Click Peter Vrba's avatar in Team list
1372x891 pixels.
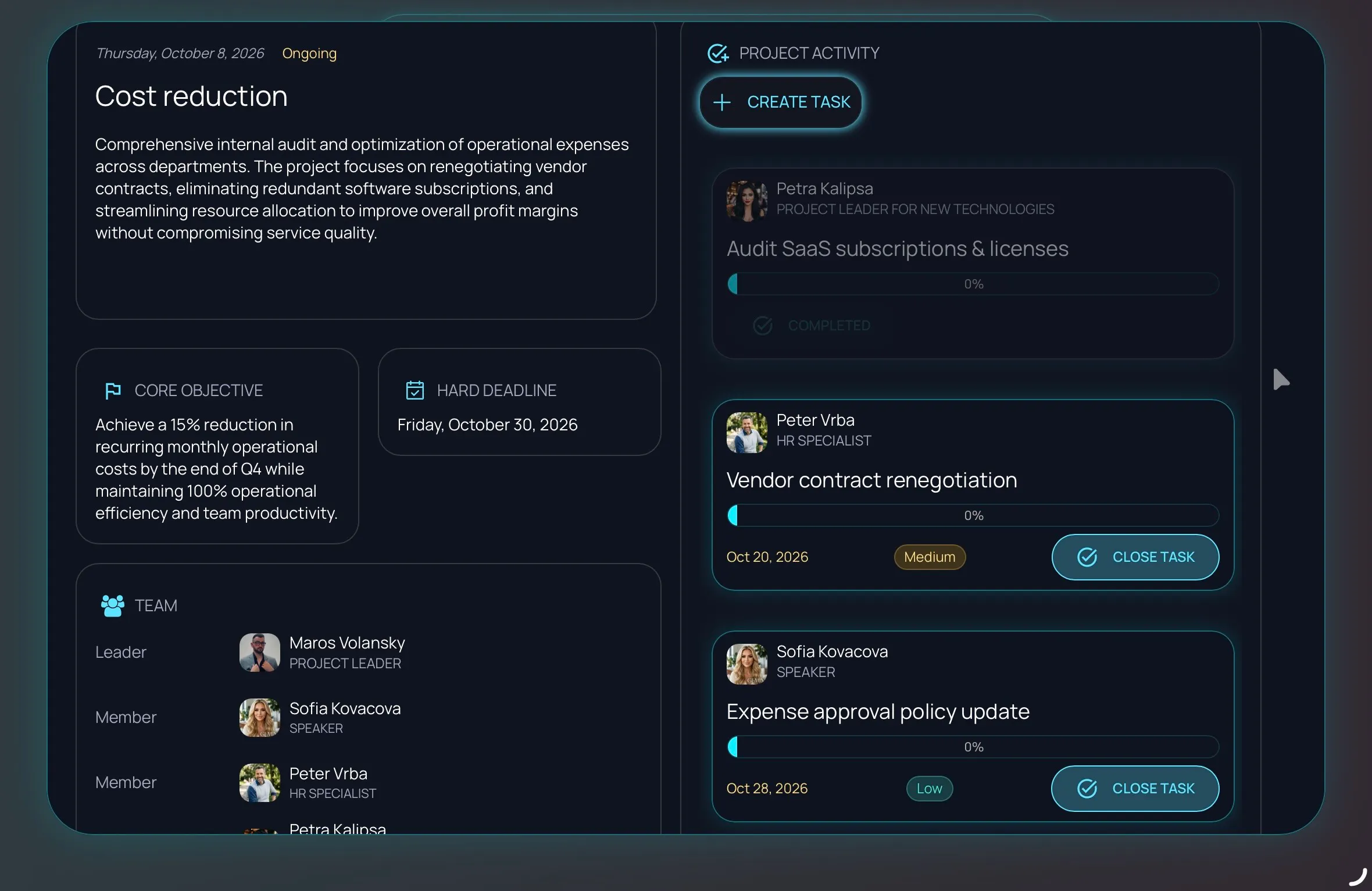260,783
